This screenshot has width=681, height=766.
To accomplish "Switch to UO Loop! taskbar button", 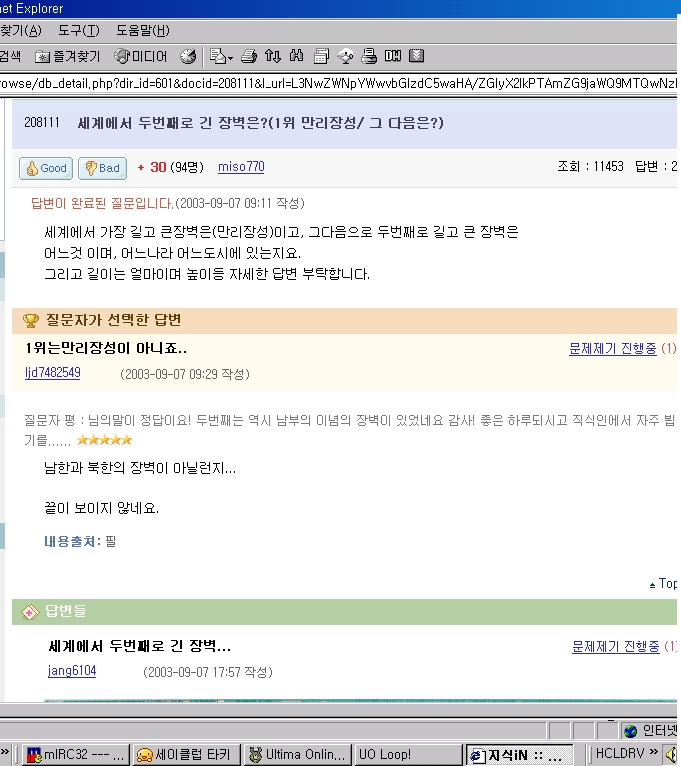I will tap(408, 755).
